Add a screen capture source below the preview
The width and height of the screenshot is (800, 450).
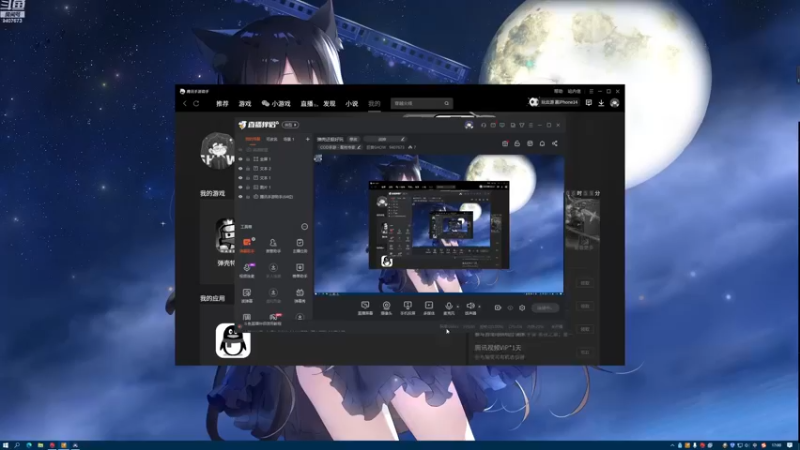click(365, 308)
